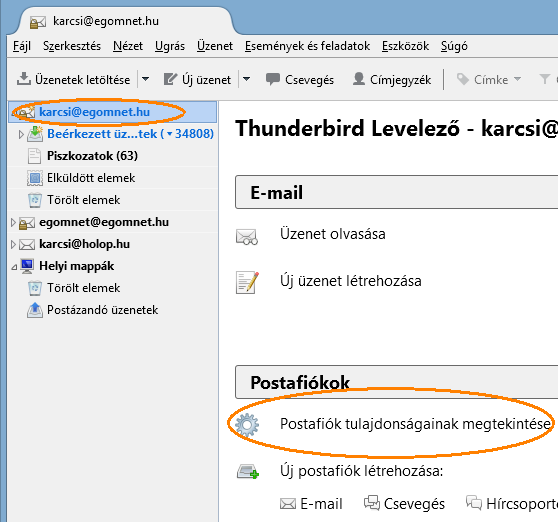Click the Postázandó üzenetek outbox icon
Screen dimensions: 558x522
click(35, 310)
